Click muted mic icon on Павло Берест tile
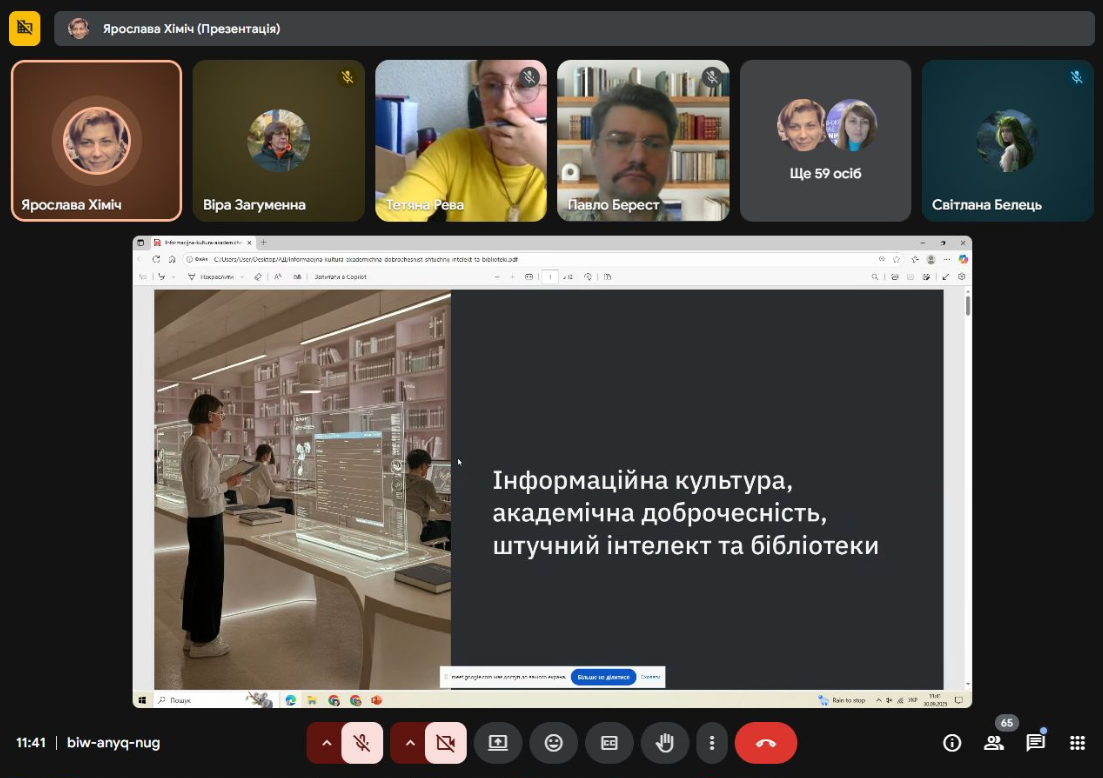The image size is (1103, 778). 711,77
